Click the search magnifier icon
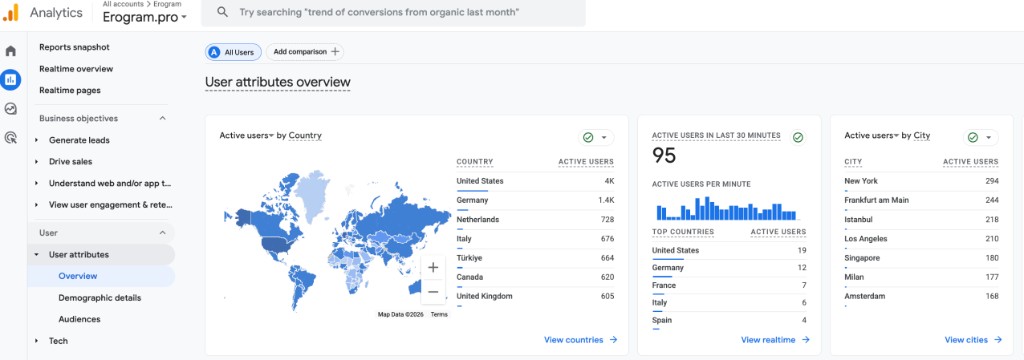Image resolution: width=1024 pixels, height=360 pixels. [223, 12]
